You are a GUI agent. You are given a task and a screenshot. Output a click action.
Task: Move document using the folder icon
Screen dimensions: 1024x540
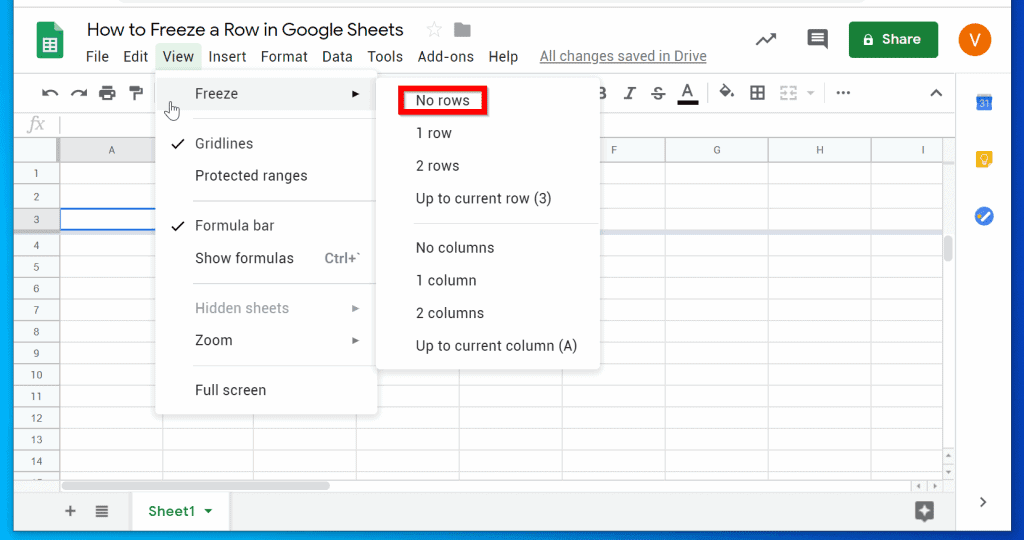tap(462, 29)
